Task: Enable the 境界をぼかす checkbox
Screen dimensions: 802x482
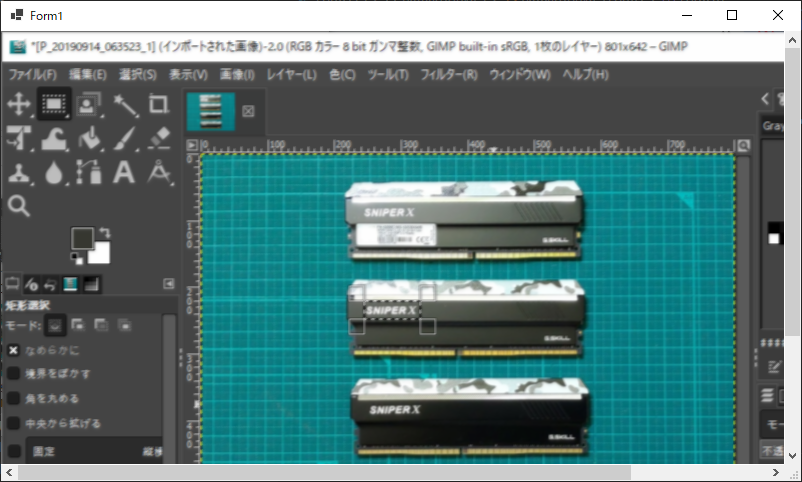Action: click(x=13, y=374)
